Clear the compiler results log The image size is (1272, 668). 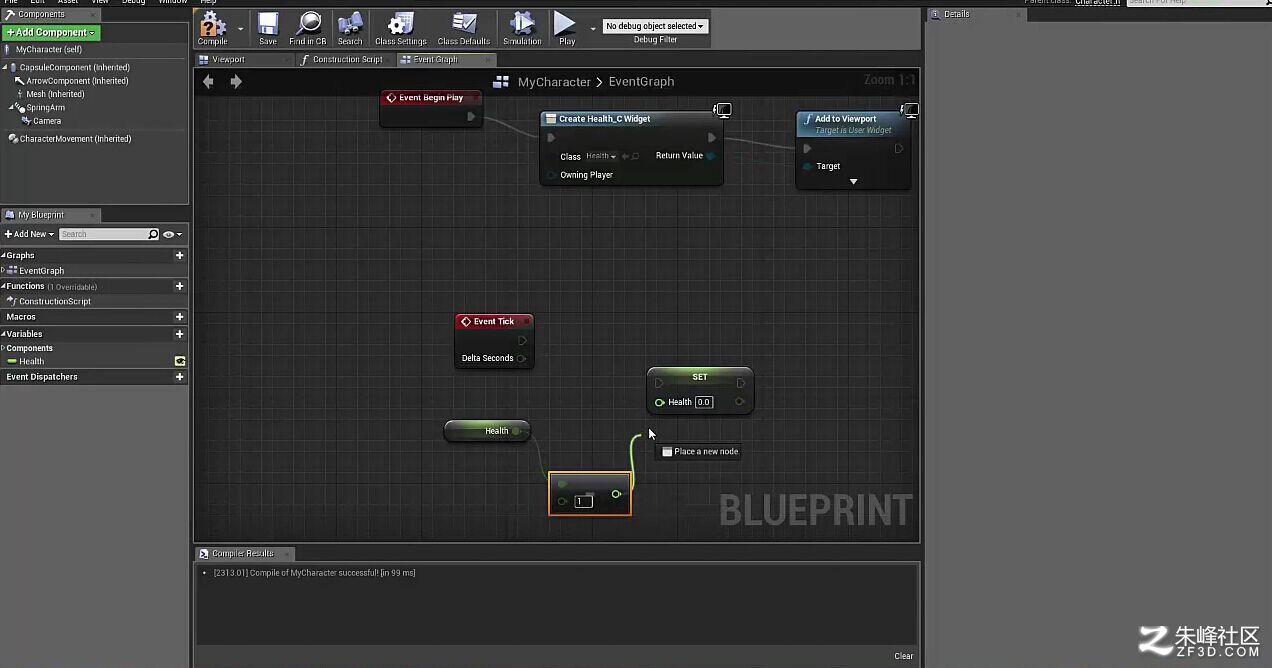[903, 656]
